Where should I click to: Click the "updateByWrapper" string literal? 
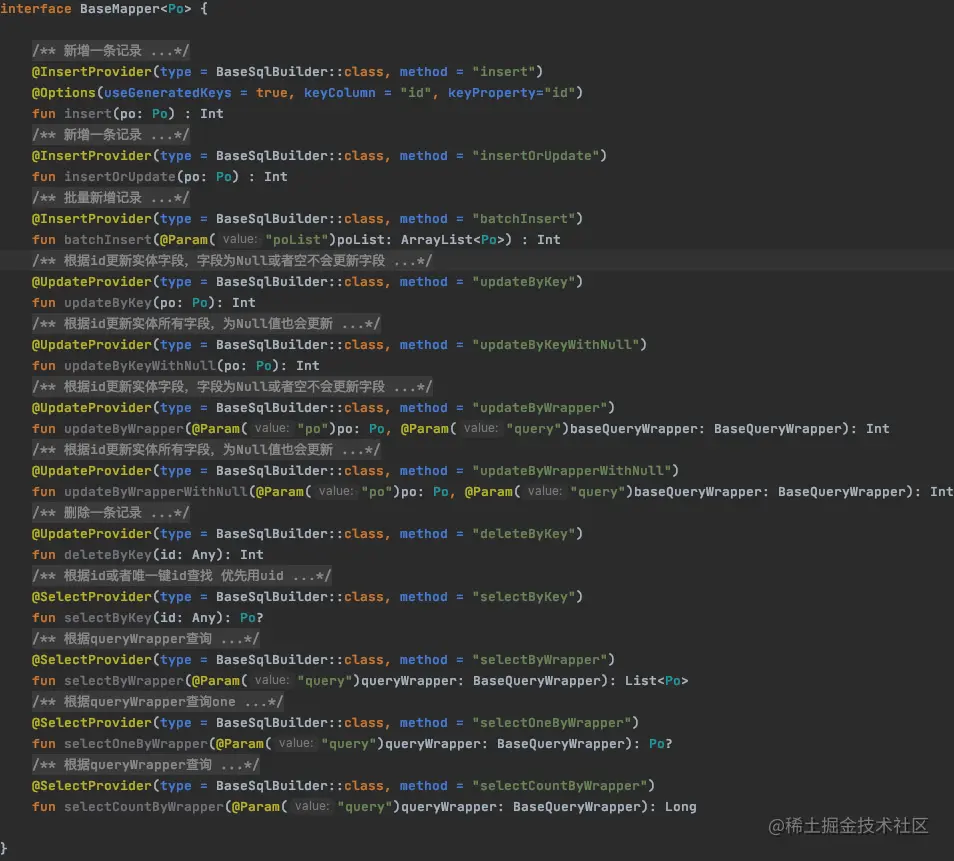tap(540, 408)
